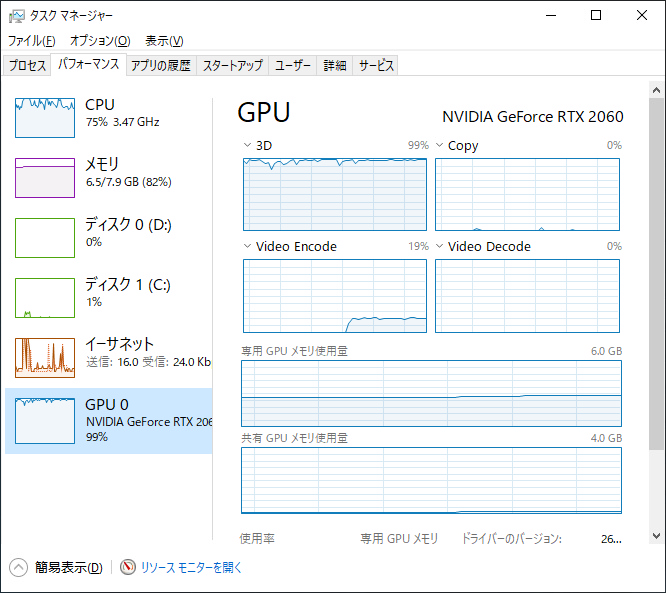Select the イーサネット thumbnail graph
The width and height of the screenshot is (666, 593).
pos(45,358)
